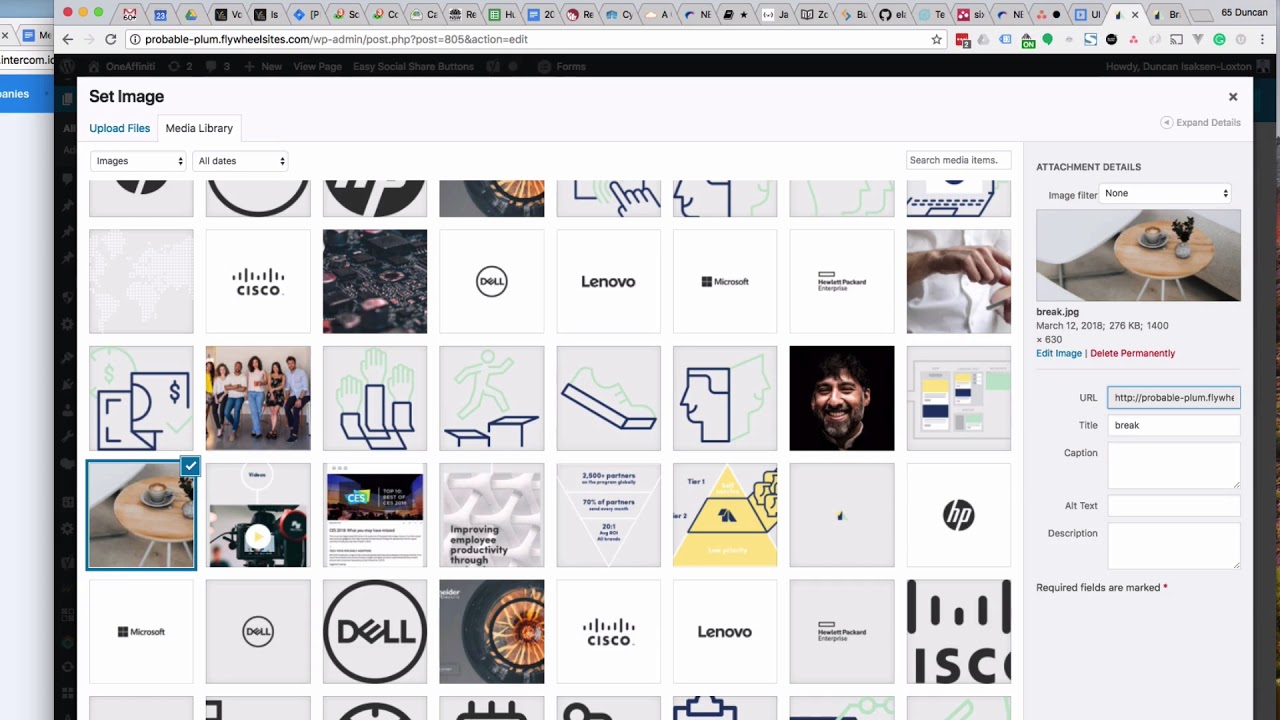Click the Caption text area
Image resolution: width=1280 pixels, height=720 pixels.
coord(1173,465)
